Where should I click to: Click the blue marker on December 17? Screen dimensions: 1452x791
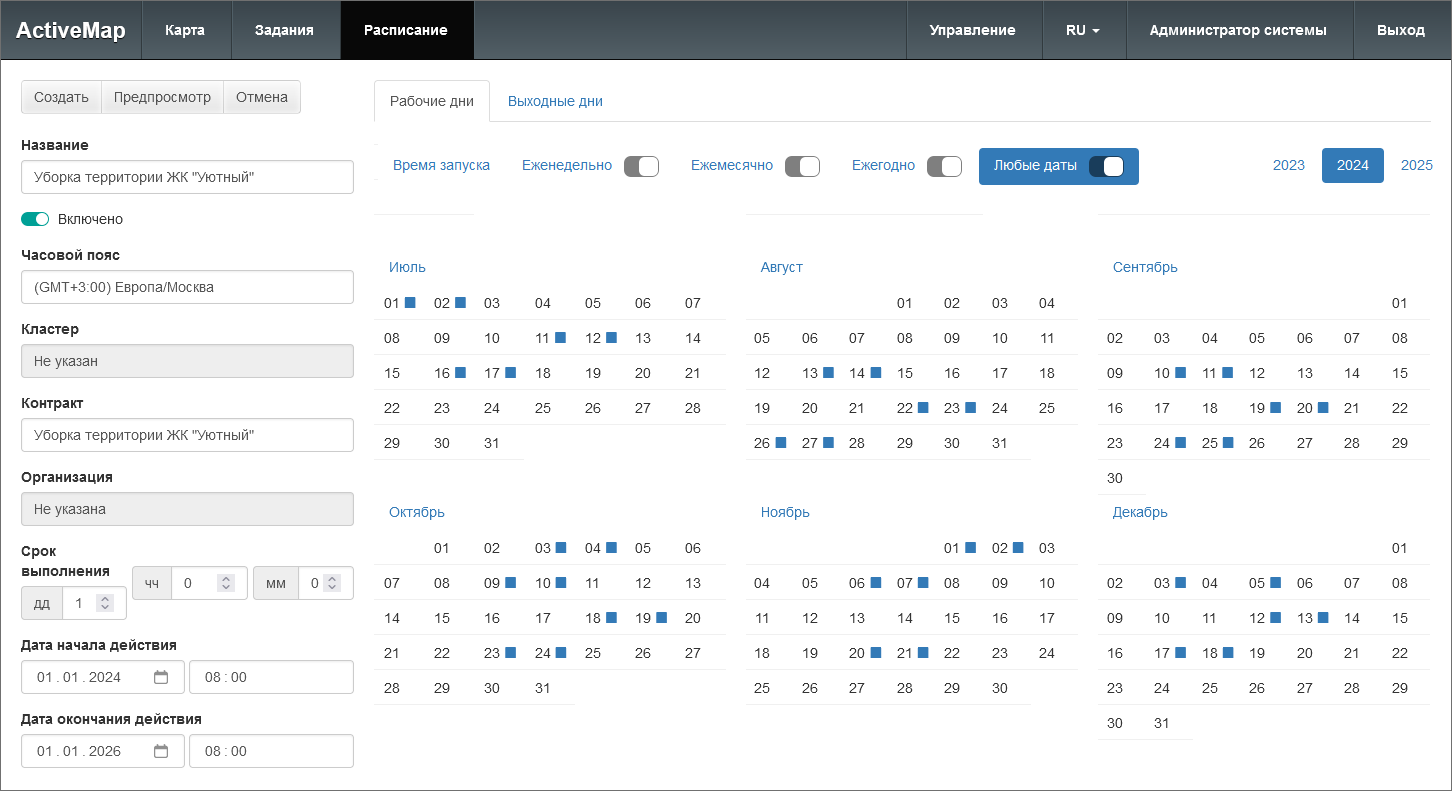click(x=1180, y=653)
